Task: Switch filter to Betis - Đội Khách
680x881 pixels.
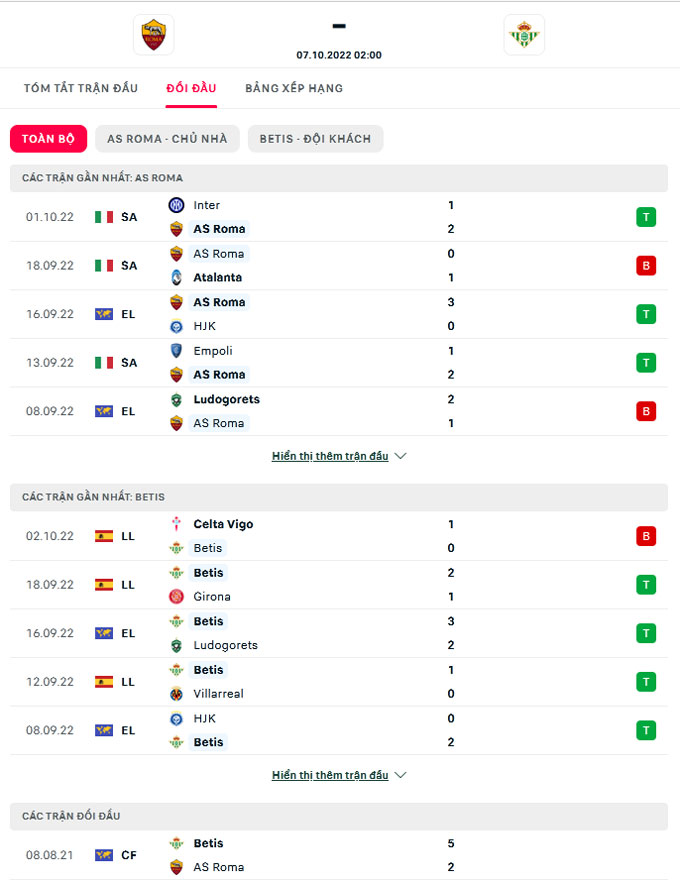Action: [x=315, y=139]
